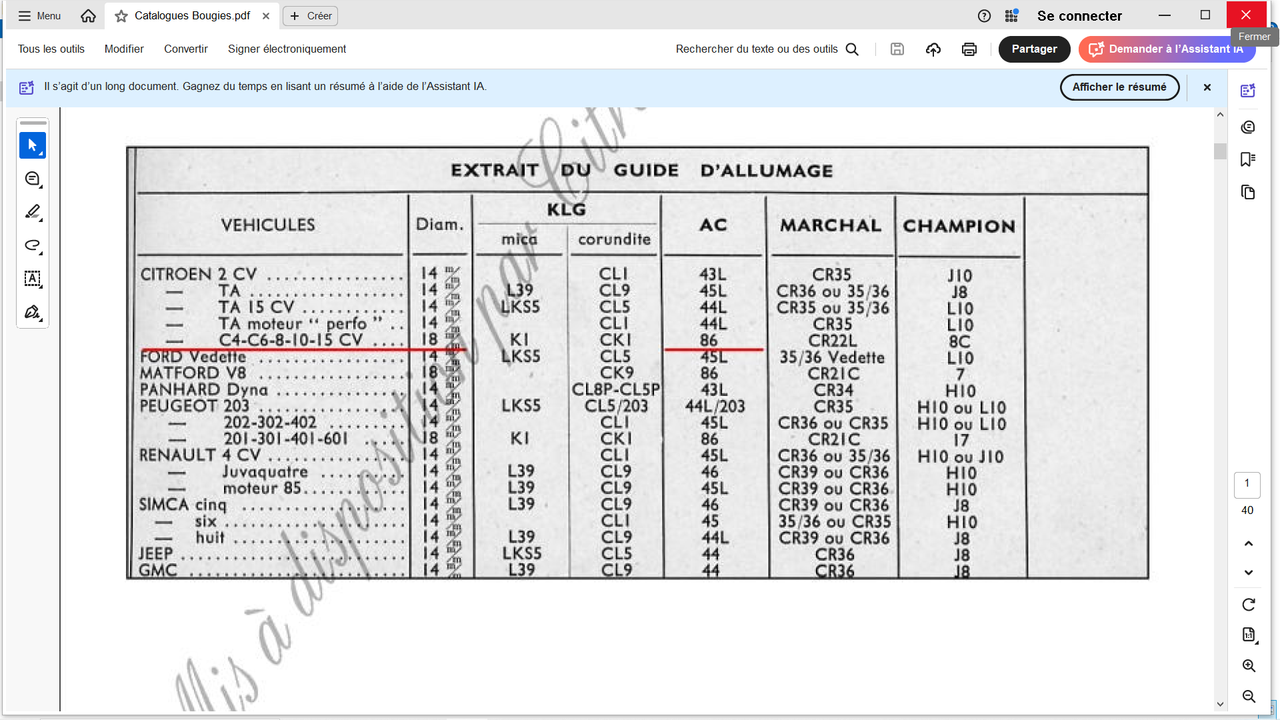The width and height of the screenshot is (1280, 720).
Task: Click Demander à l'Assistant IA button
Action: tap(1166, 49)
